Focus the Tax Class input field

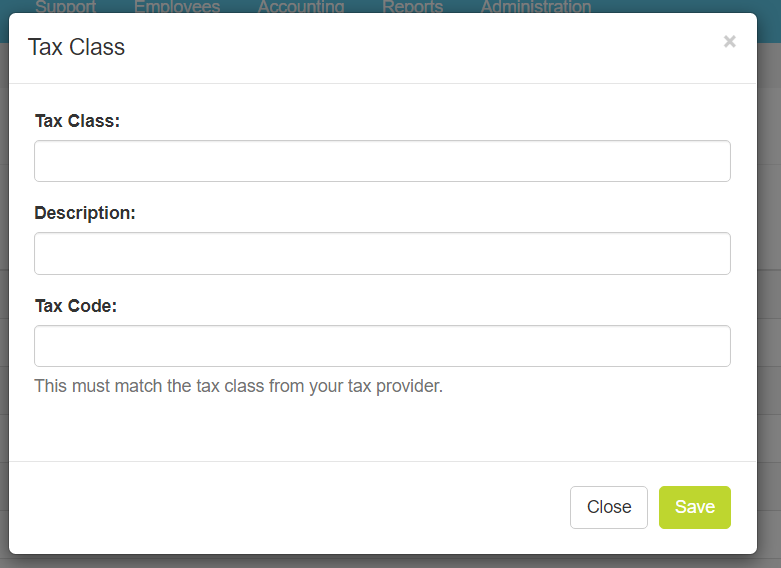(382, 161)
